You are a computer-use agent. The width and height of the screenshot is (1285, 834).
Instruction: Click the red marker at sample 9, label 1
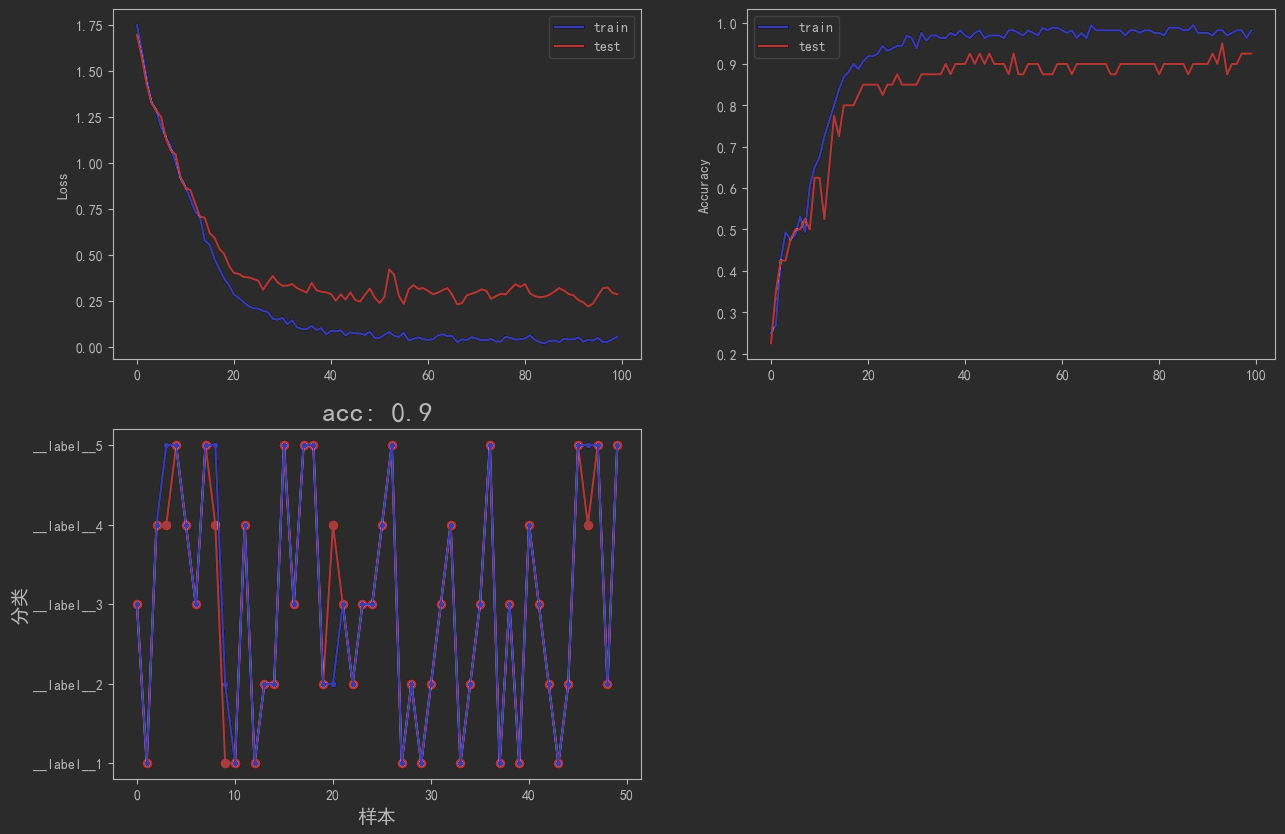coord(225,763)
